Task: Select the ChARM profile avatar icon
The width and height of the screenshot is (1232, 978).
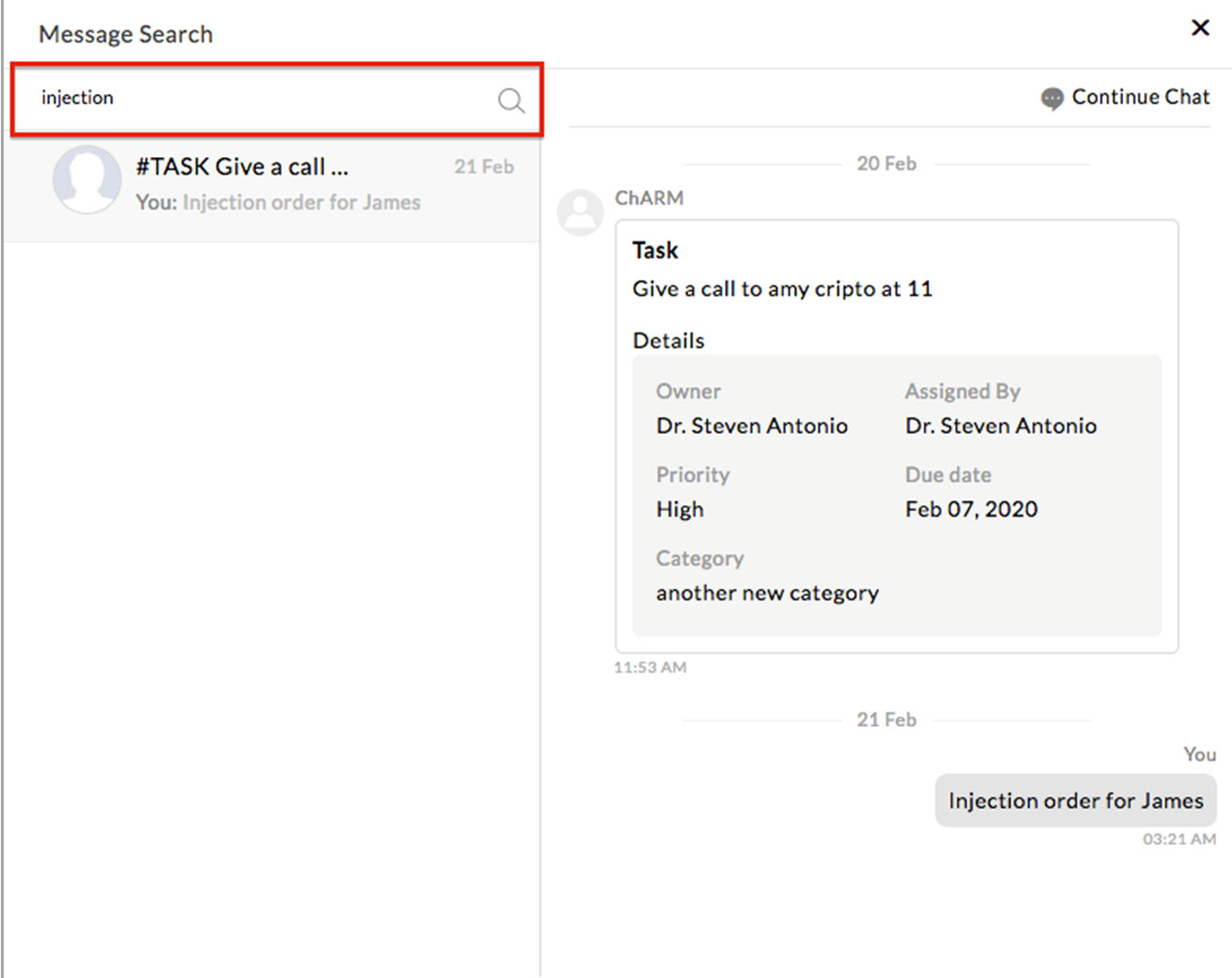Action: (580, 212)
